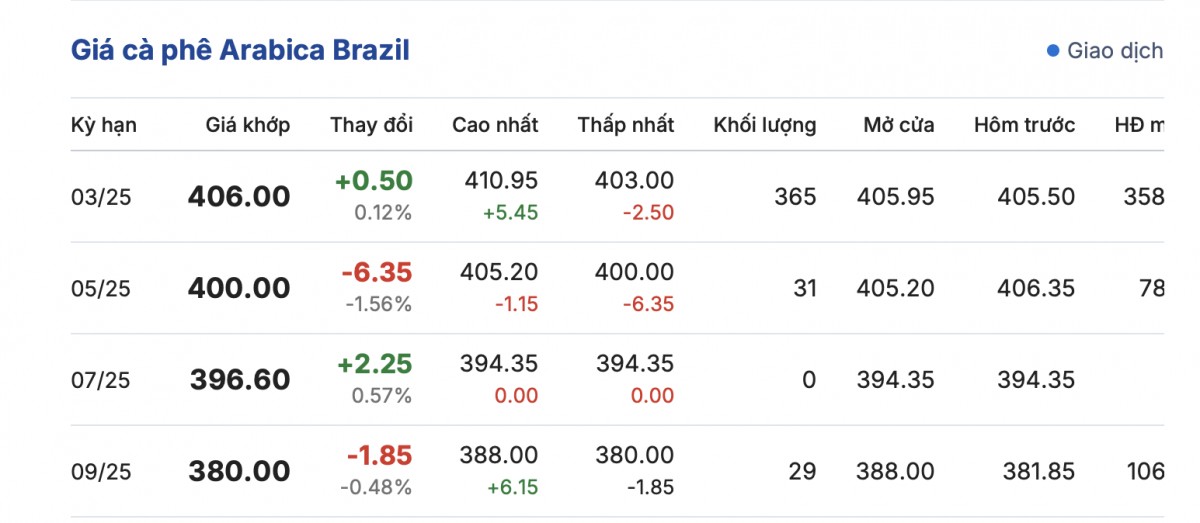Click the Hôm trước column header

tap(1024, 125)
